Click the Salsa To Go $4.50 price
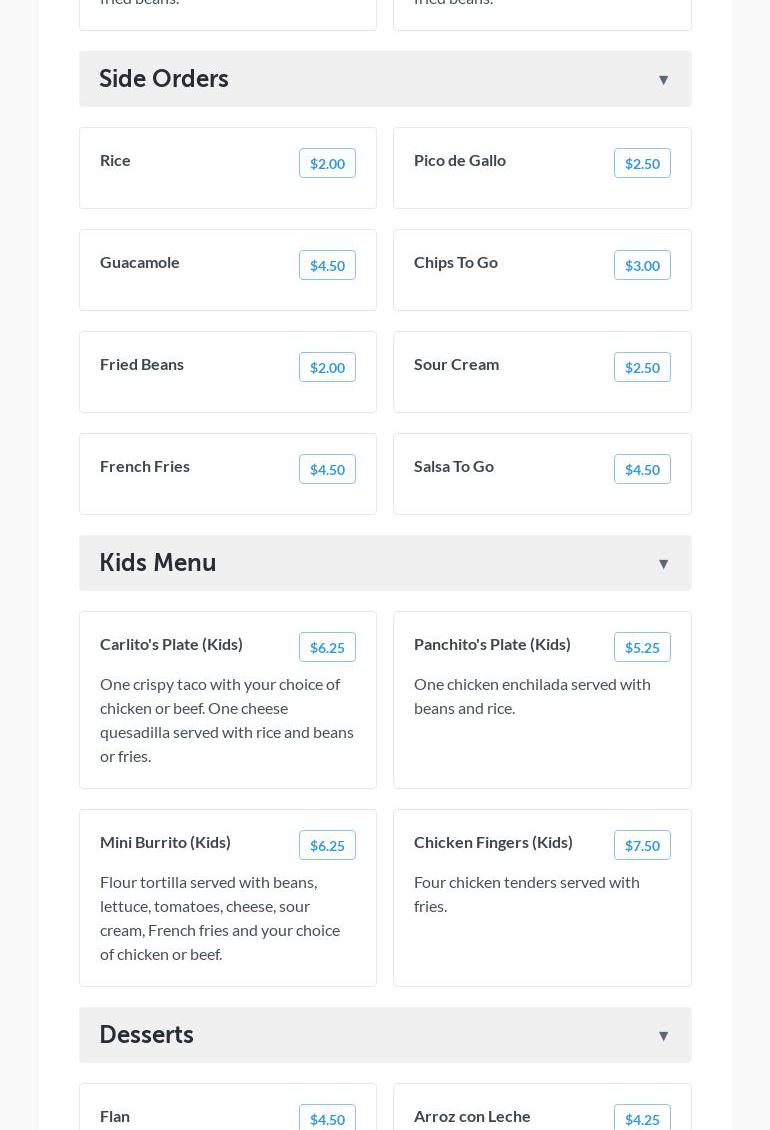The width and height of the screenshot is (770, 1130). coord(642,470)
